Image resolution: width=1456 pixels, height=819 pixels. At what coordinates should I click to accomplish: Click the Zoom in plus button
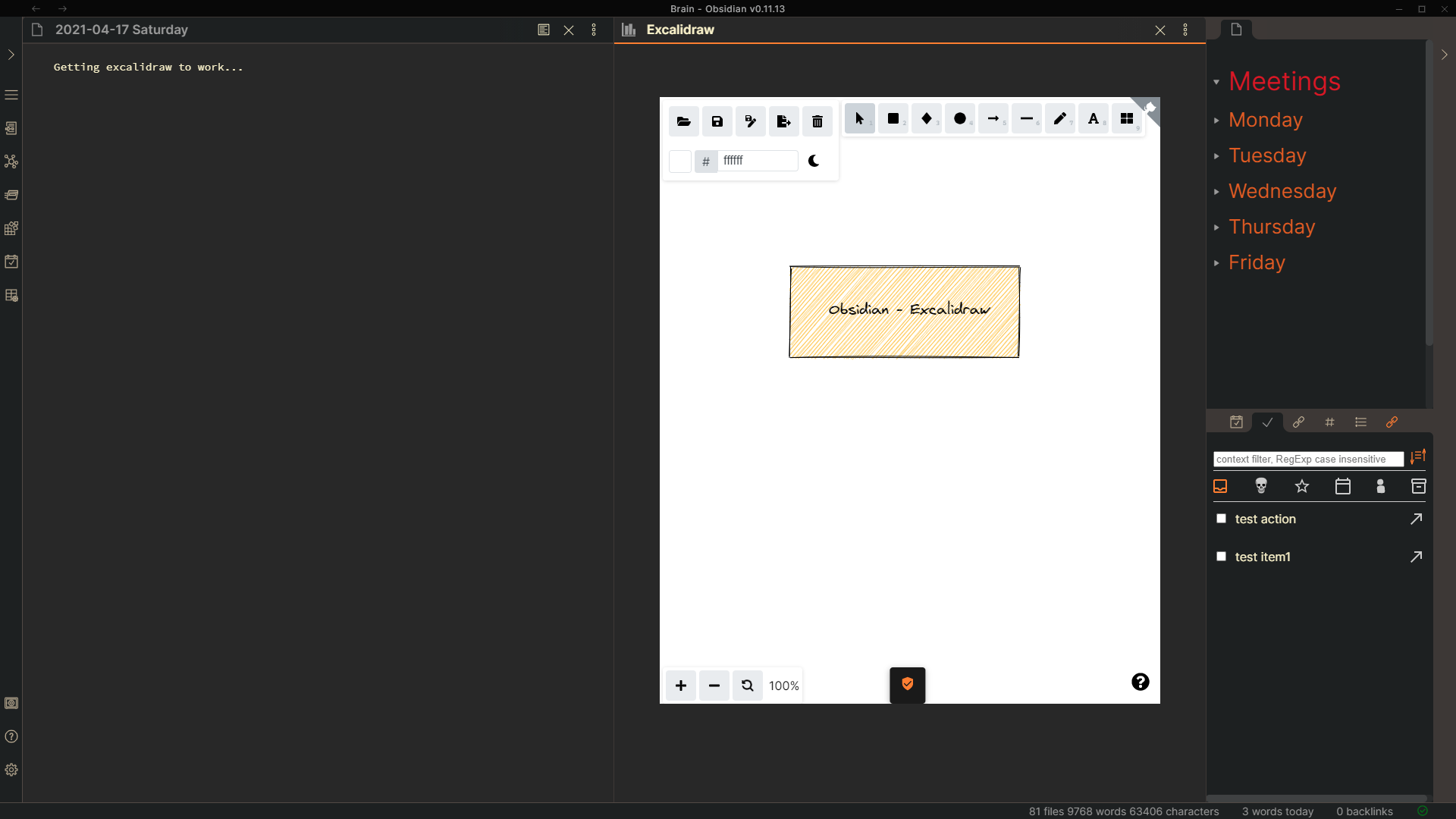pos(681,686)
